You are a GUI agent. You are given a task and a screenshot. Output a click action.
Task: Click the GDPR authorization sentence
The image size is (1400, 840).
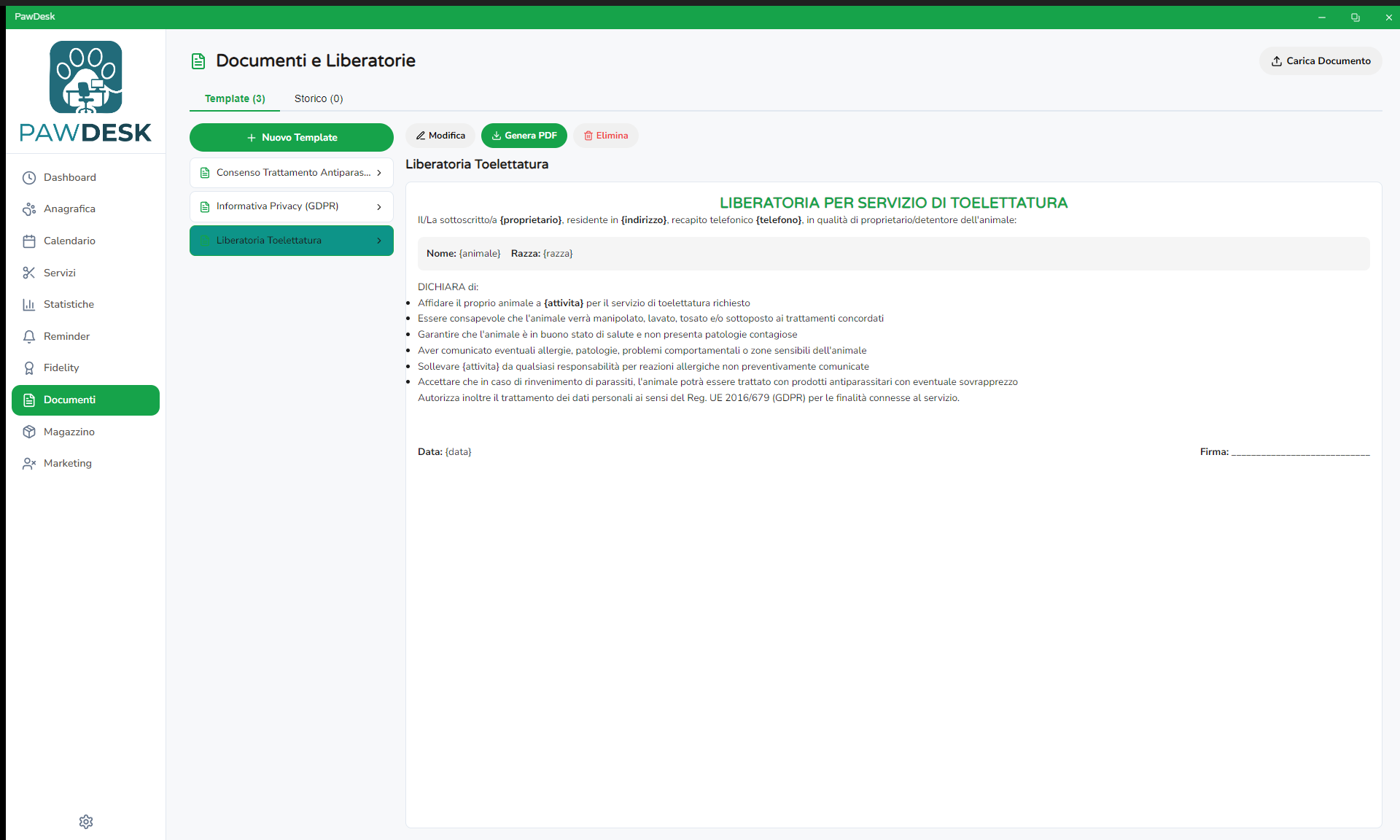coord(688,398)
